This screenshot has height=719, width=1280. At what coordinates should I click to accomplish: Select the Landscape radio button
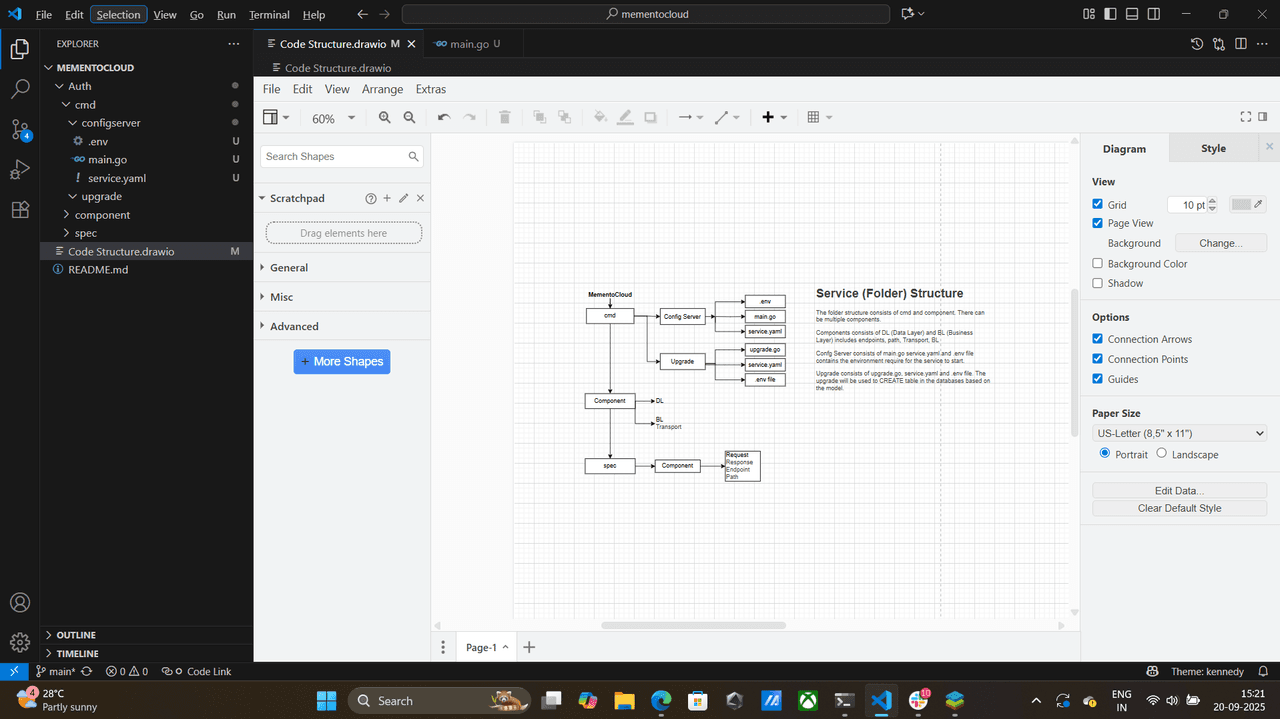(1161, 453)
